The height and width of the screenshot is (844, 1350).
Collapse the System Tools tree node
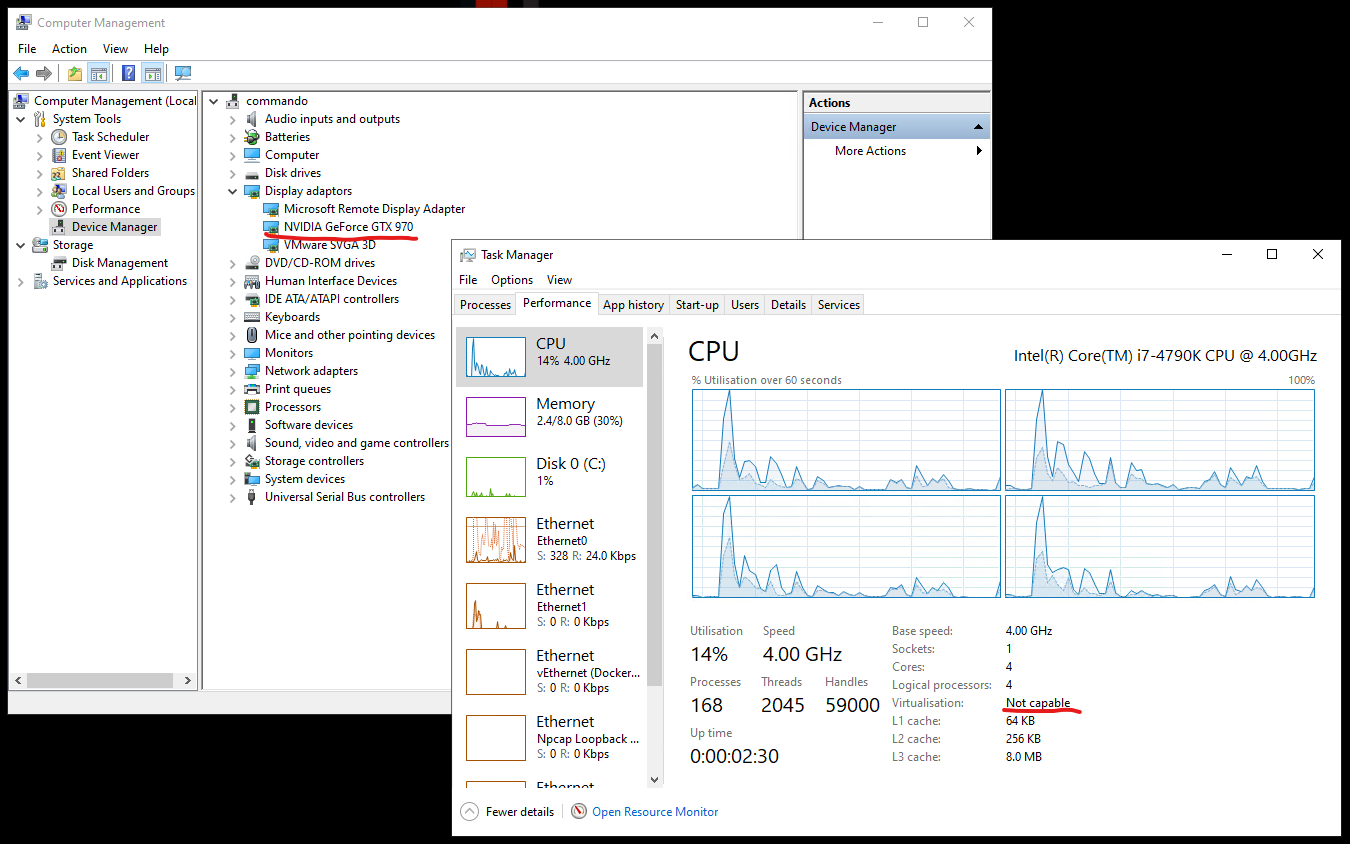pyautogui.click(x=21, y=119)
